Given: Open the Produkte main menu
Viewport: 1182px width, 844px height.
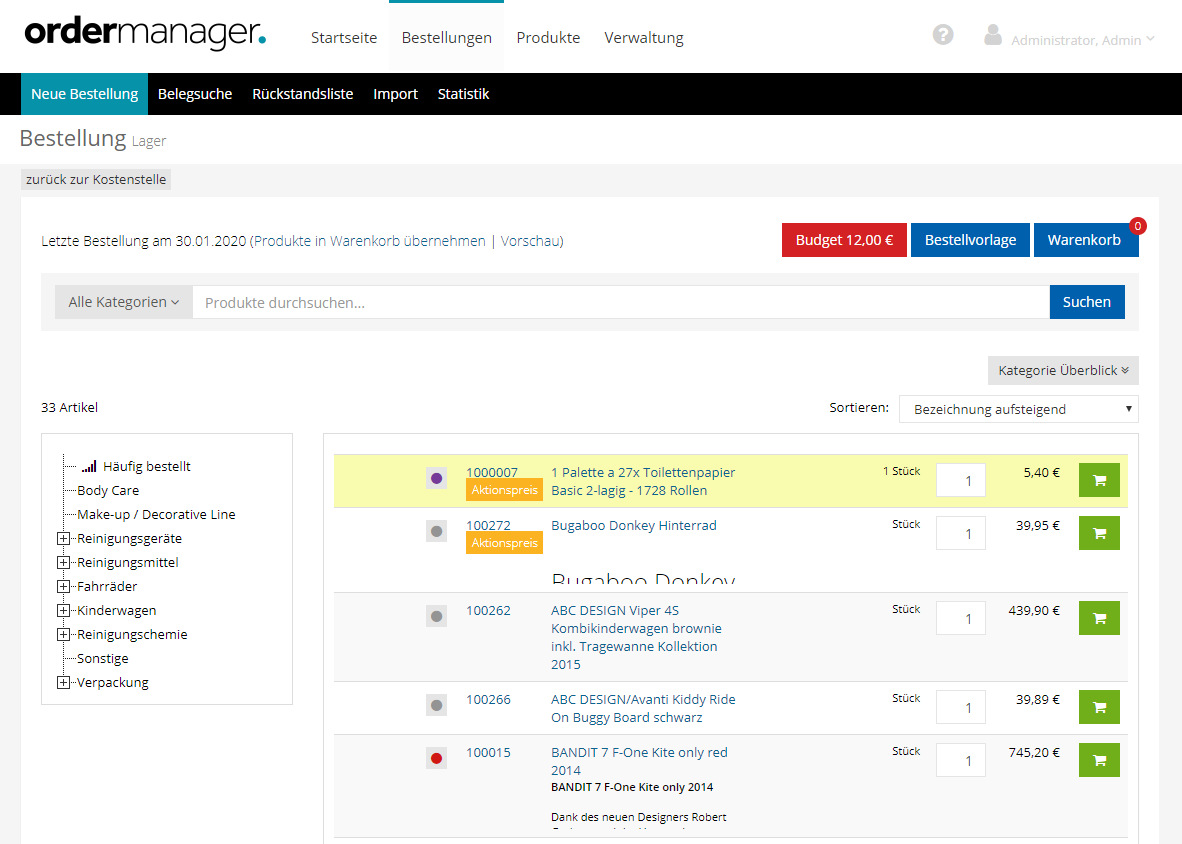Looking at the screenshot, I should 548,38.
